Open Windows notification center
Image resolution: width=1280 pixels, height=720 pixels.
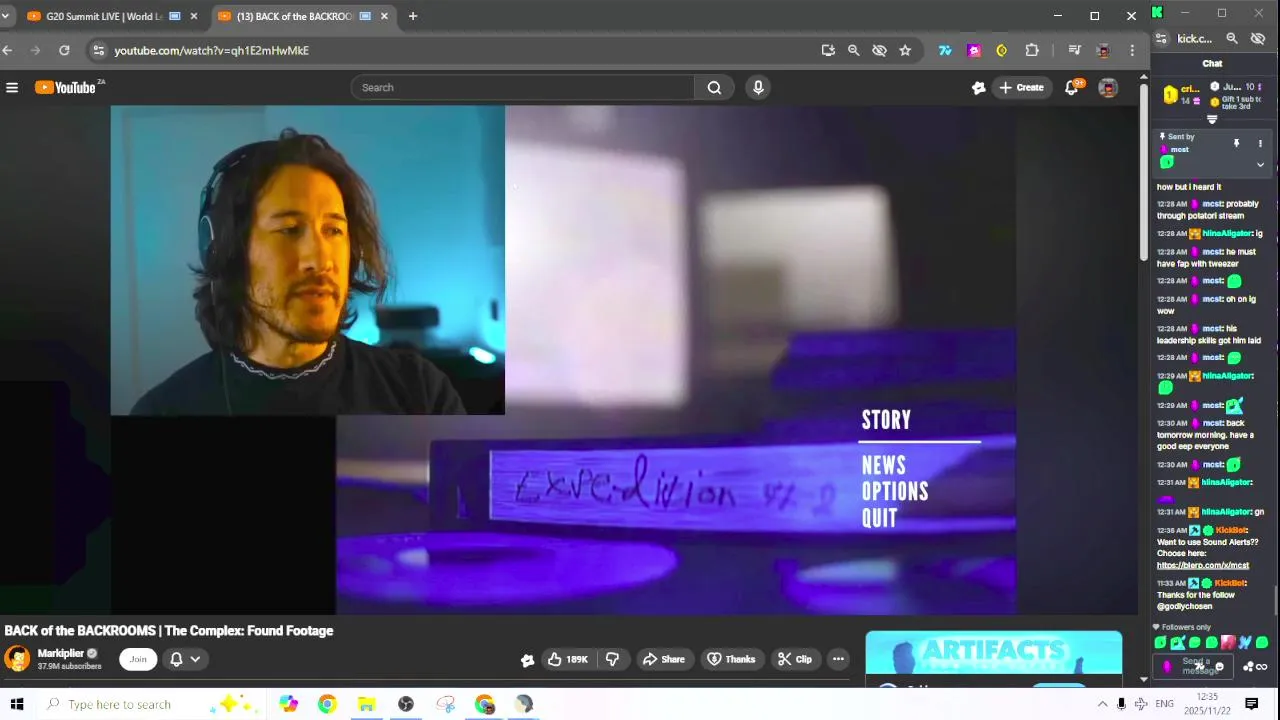click(1251, 704)
